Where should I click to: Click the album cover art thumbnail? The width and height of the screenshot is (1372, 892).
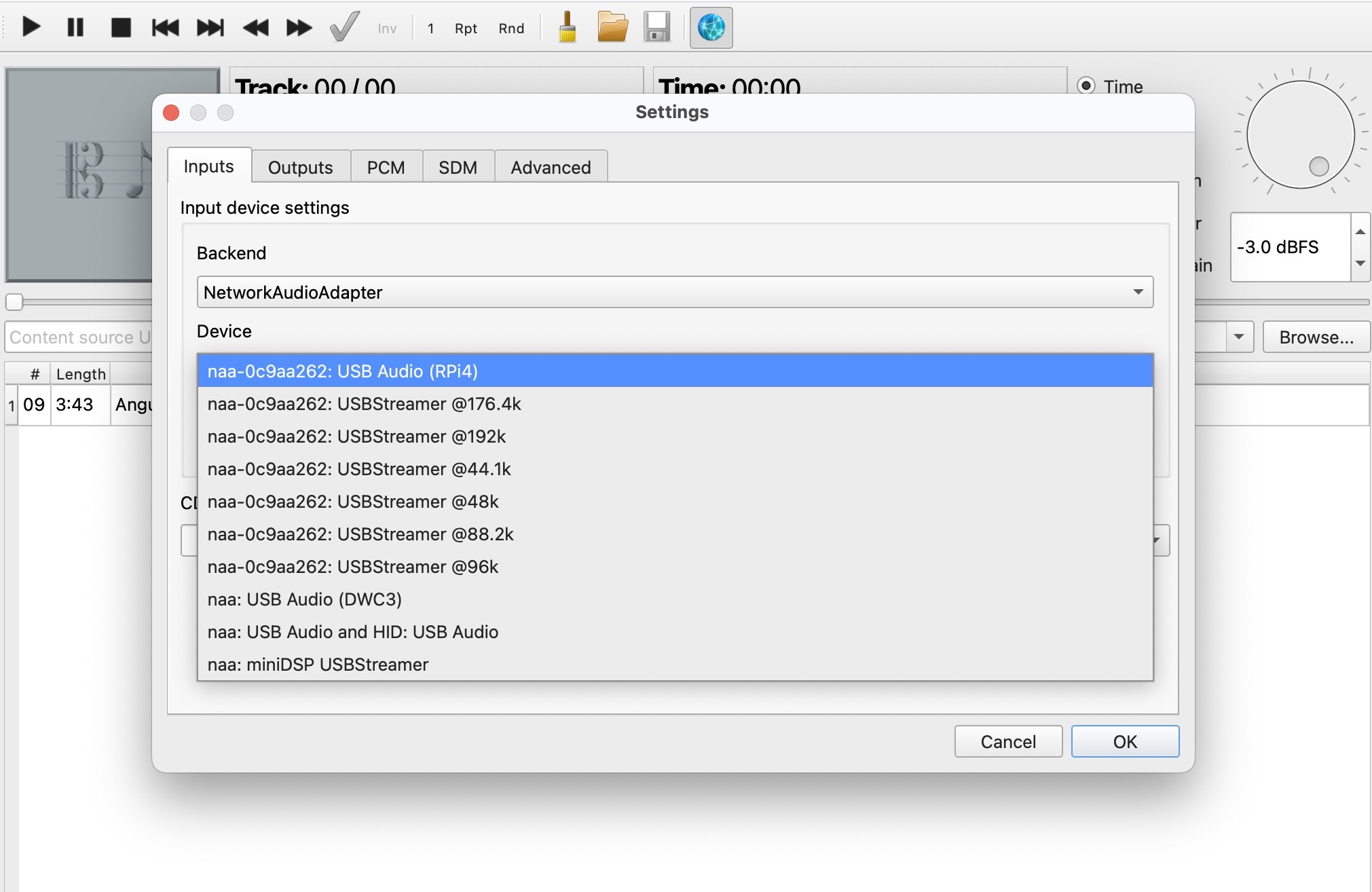(79, 174)
